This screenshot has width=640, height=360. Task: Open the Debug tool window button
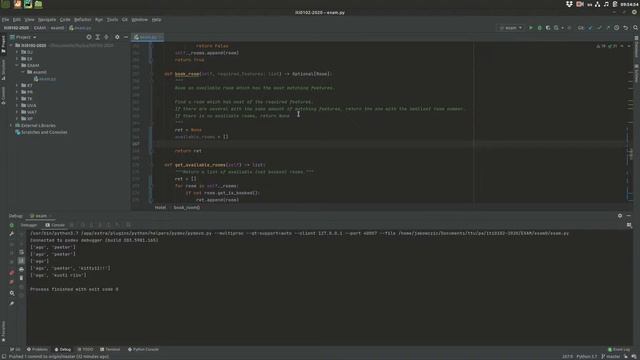(63, 349)
